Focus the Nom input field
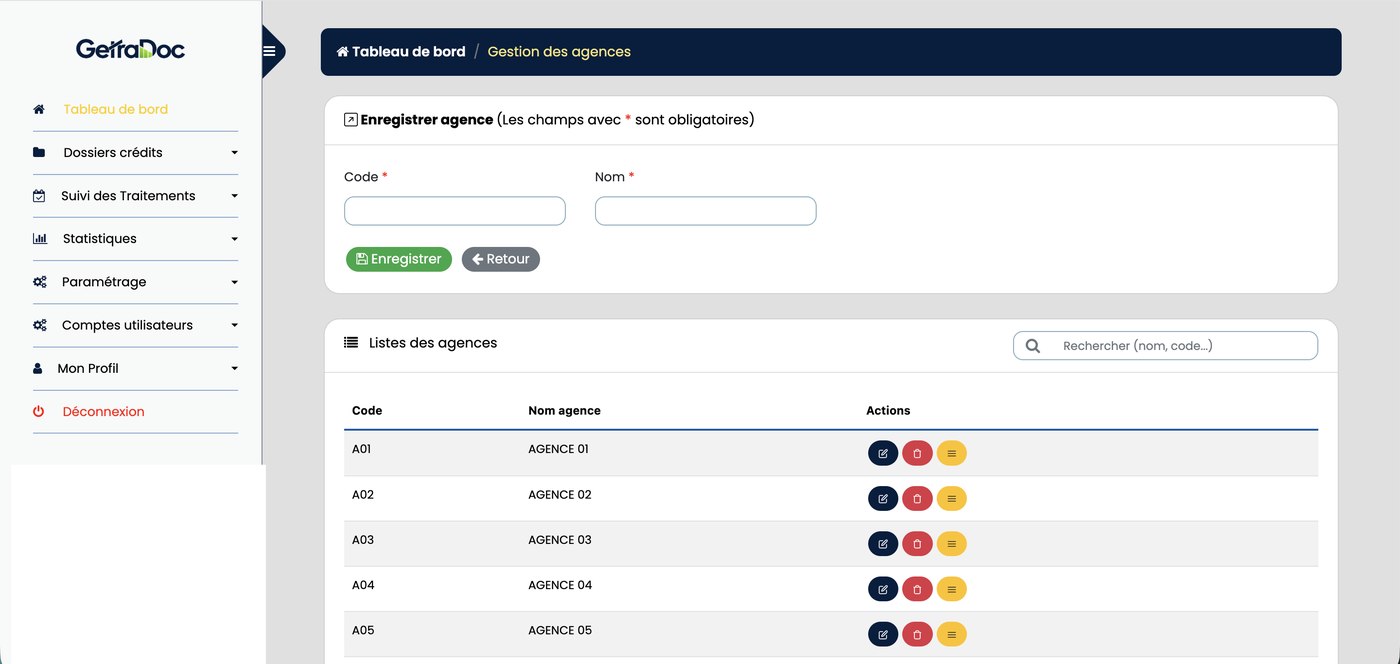Image resolution: width=1400 pixels, height=664 pixels. pos(706,211)
